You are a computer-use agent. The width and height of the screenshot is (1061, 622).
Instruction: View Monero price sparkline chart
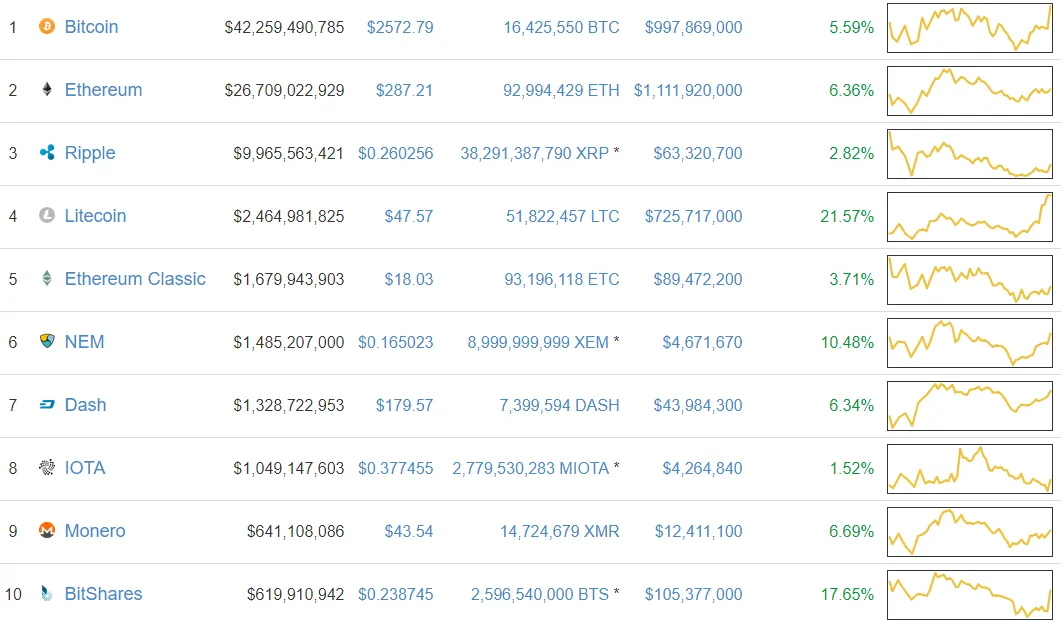pyautogui.click(x=970, y=531)
